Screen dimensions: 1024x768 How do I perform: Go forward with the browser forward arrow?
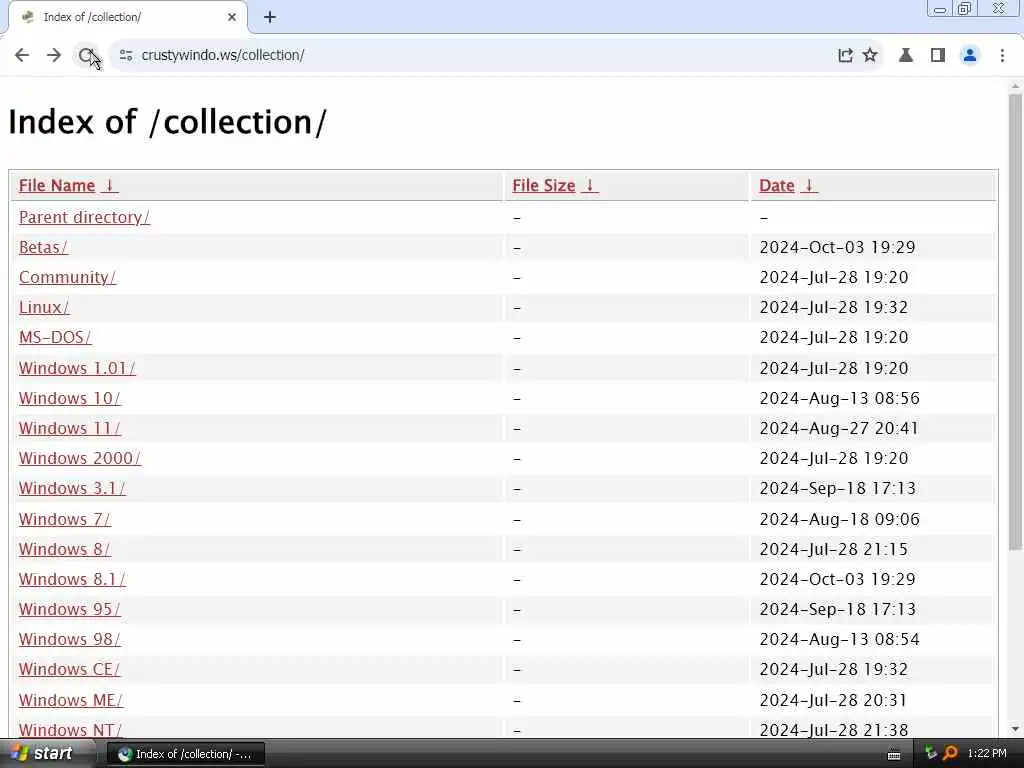click(54, 56)
